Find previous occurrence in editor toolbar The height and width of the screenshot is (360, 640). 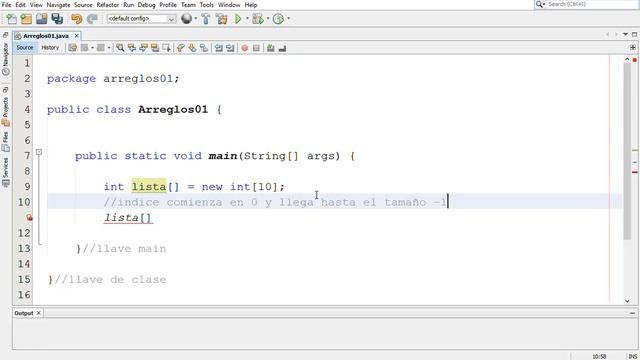tap(131, 48)
